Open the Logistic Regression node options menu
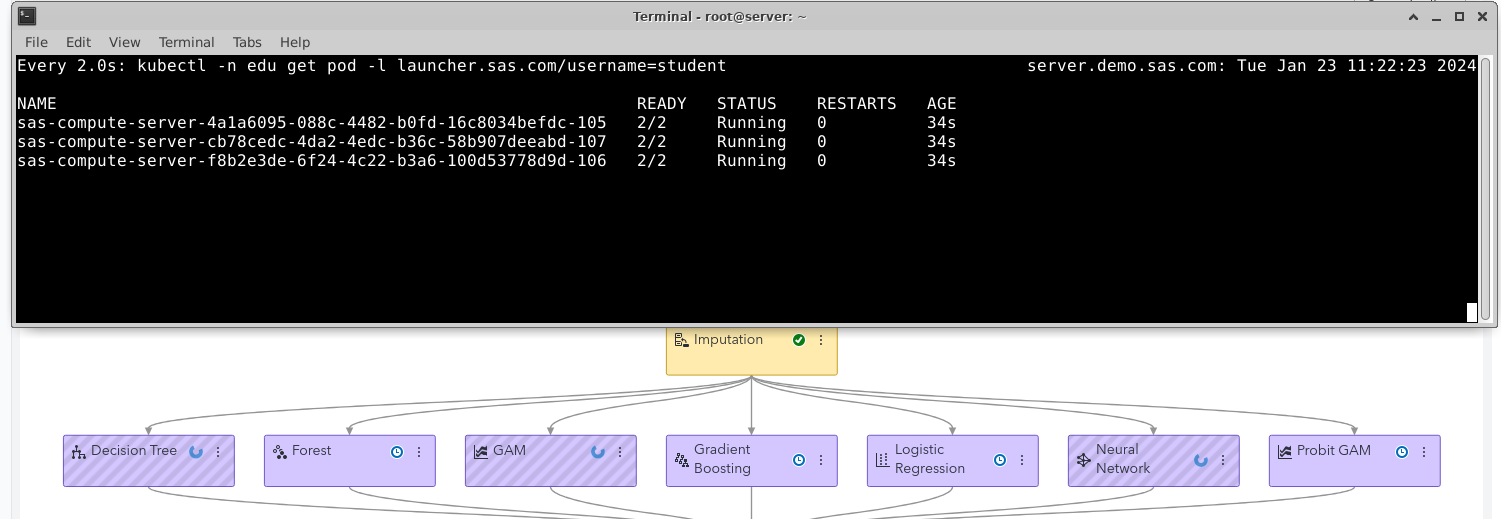Screen dimensions: 1501x519 click(1022, 460)
